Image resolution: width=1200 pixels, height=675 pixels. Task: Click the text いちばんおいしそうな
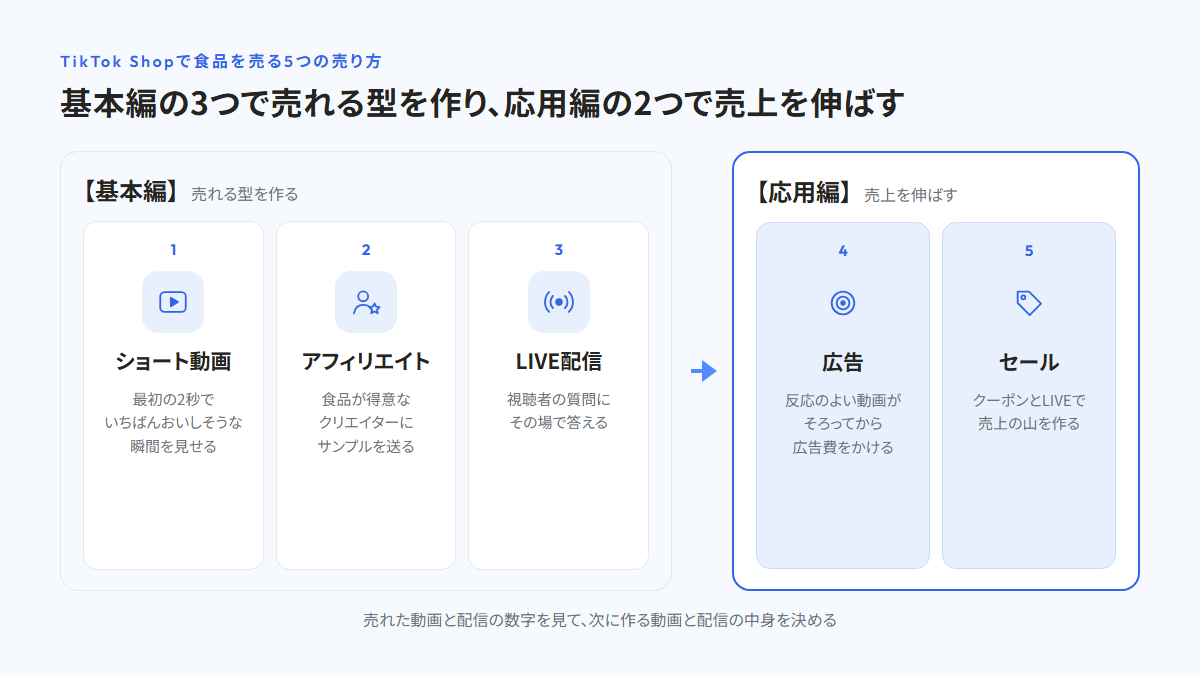pos(173,423)
